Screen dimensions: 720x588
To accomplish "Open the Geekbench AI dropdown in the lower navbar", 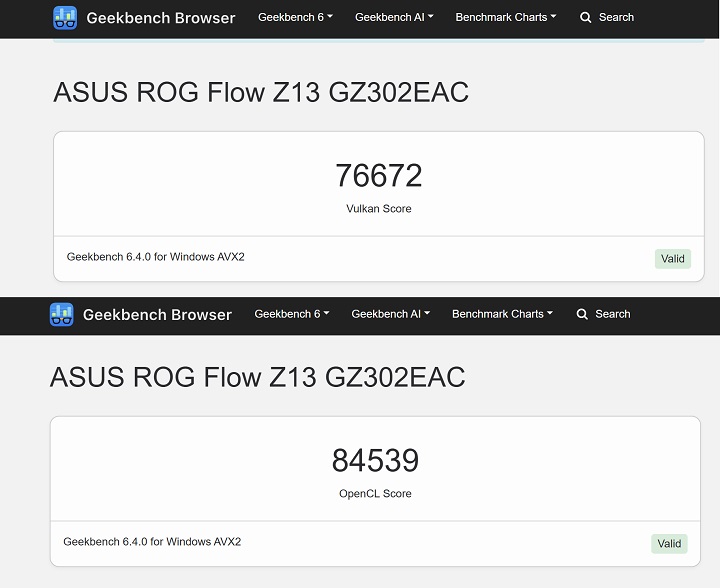I will click(390, 314).
